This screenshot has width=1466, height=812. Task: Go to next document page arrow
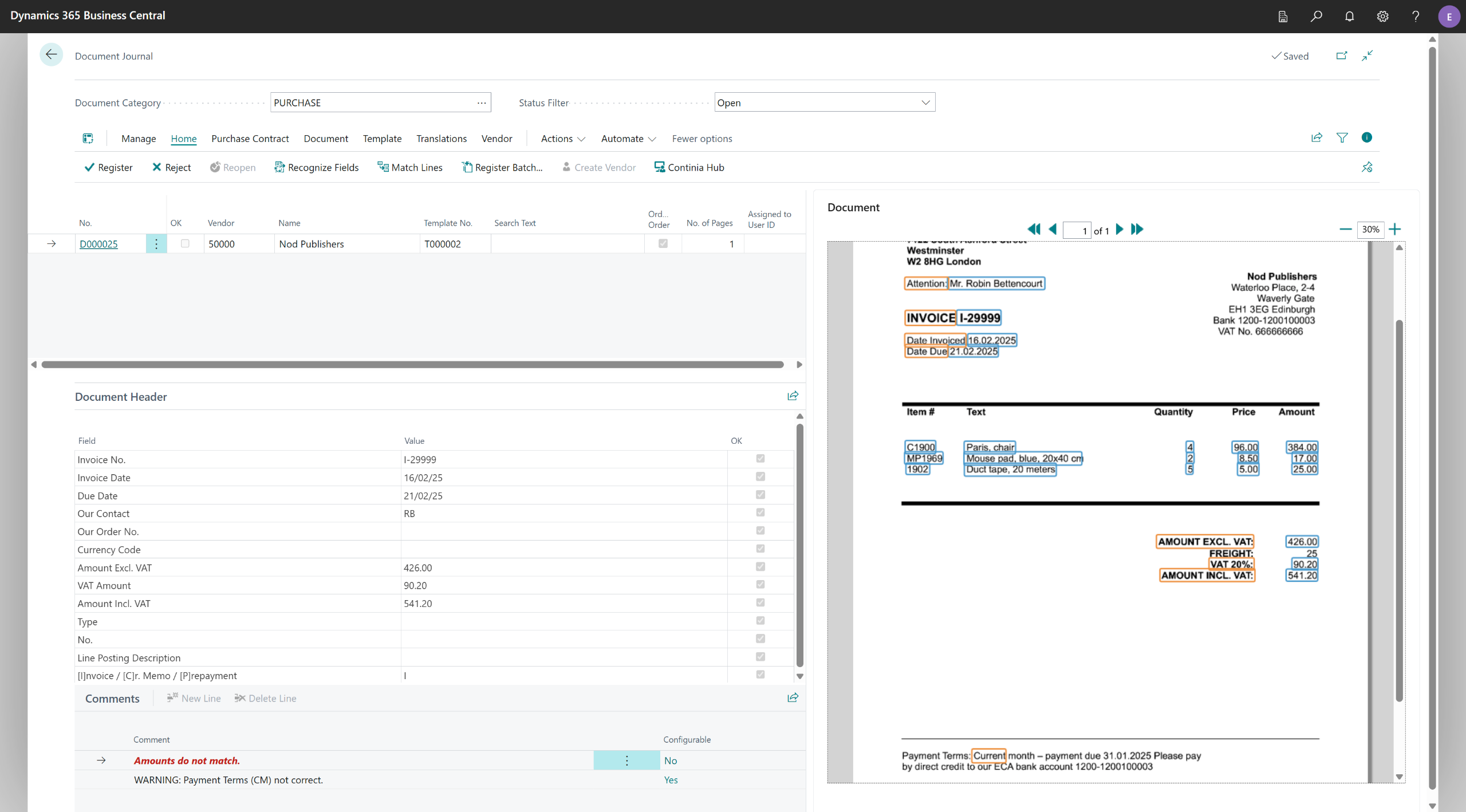pos(1120,230)
